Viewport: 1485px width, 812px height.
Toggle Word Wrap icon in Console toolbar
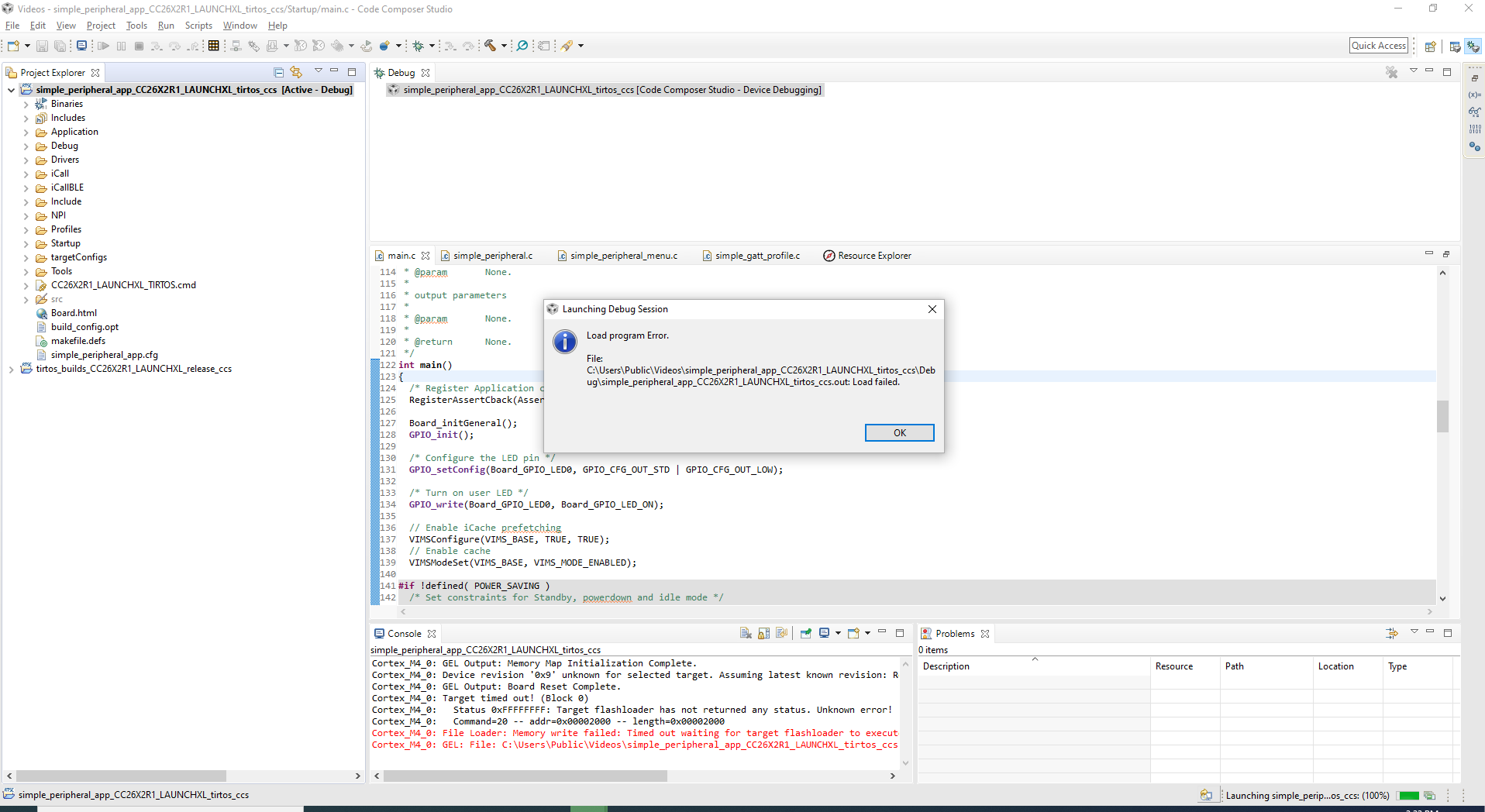[x=781, y=633]
